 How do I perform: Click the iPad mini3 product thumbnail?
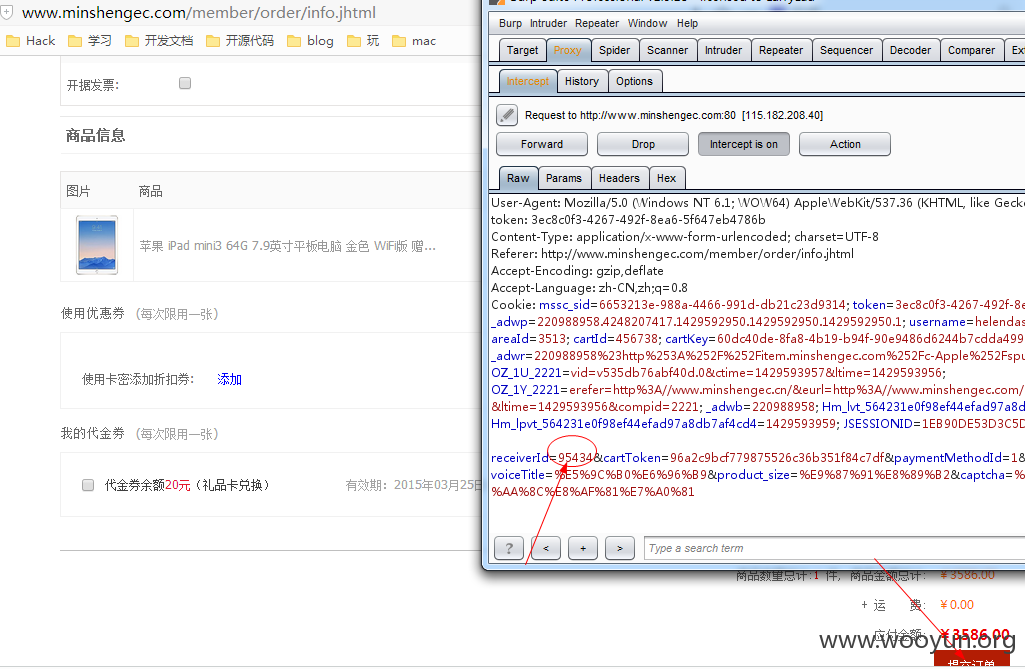[x=97, y=245]
